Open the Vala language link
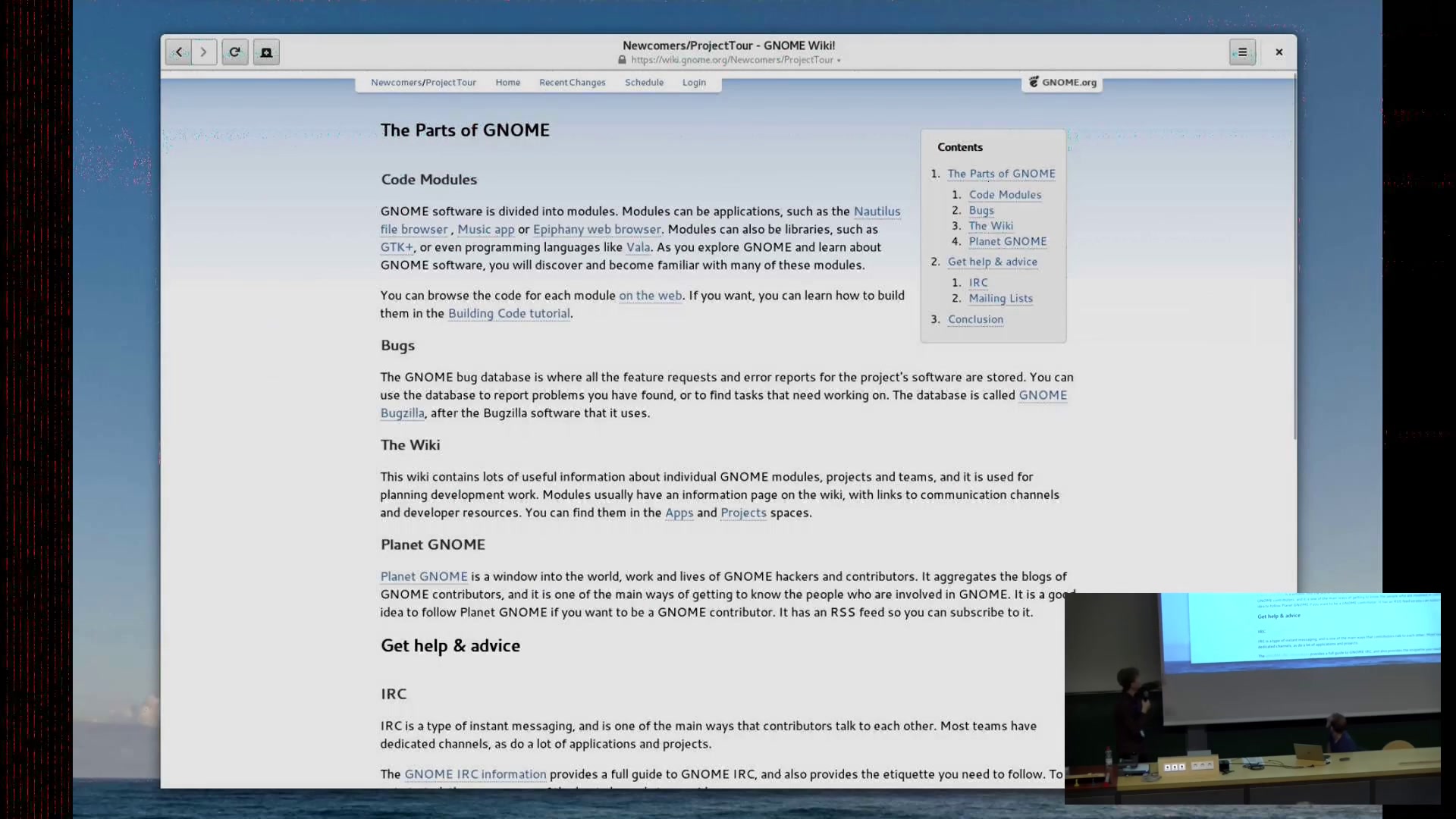The height and width of the screenshot is (819, 1456). [x=639, y=247]
